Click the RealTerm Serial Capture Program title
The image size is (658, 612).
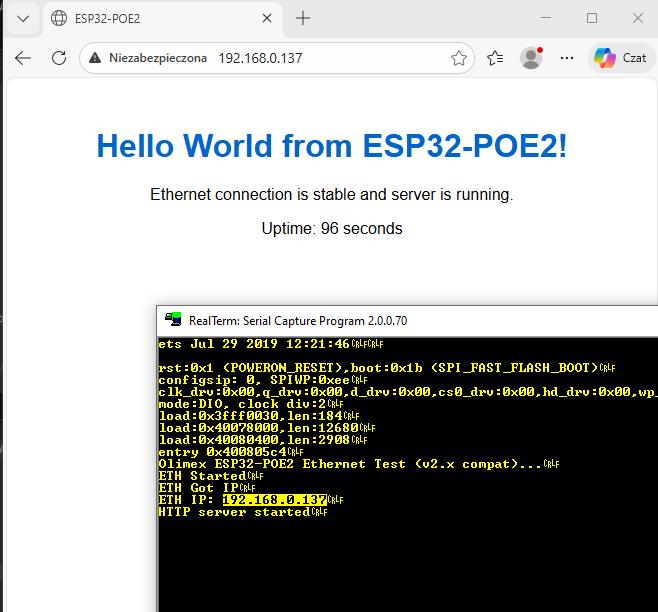click(298, 321)
